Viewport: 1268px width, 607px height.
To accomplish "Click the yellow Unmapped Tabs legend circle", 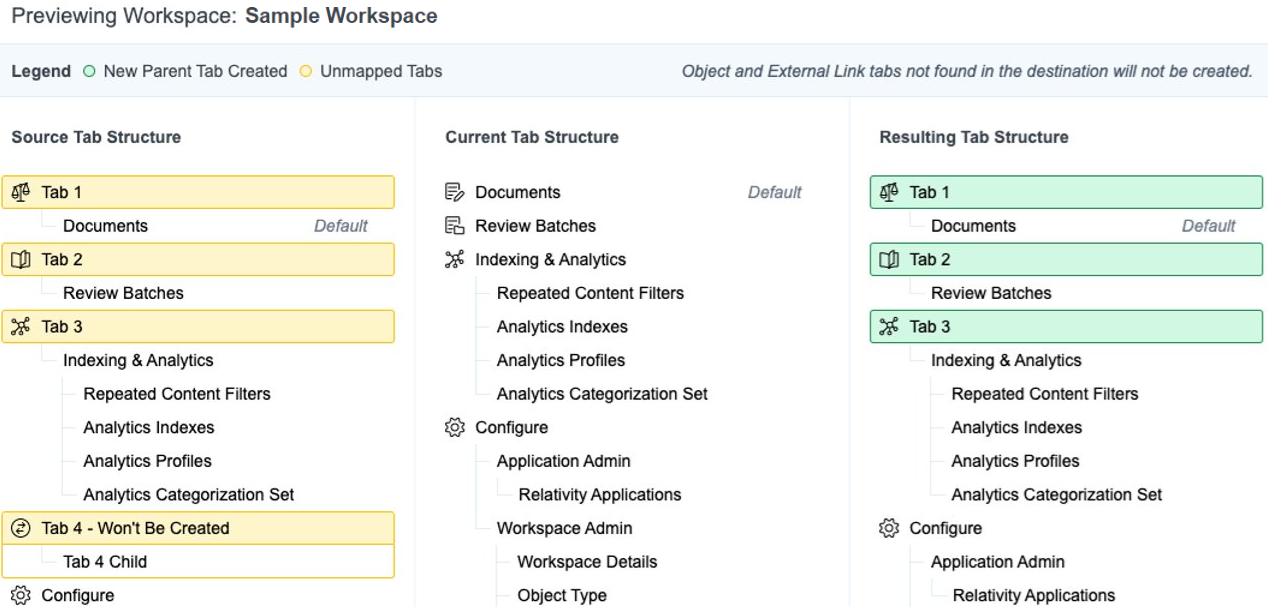I will 306,72.
